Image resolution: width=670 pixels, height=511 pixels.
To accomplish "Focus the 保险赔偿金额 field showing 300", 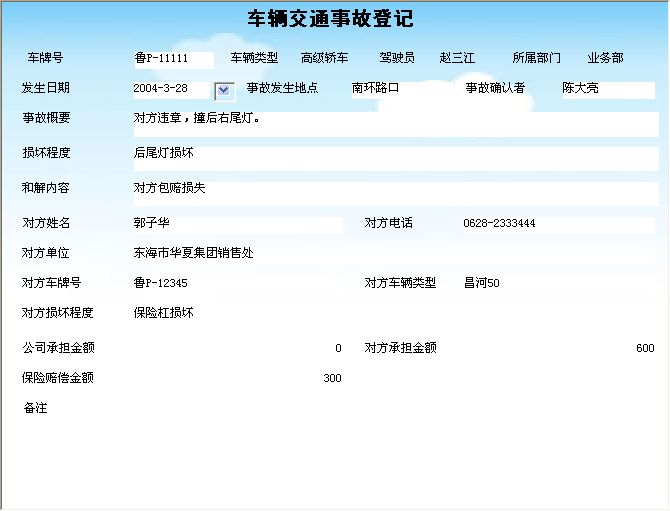I will pos(237,379).
